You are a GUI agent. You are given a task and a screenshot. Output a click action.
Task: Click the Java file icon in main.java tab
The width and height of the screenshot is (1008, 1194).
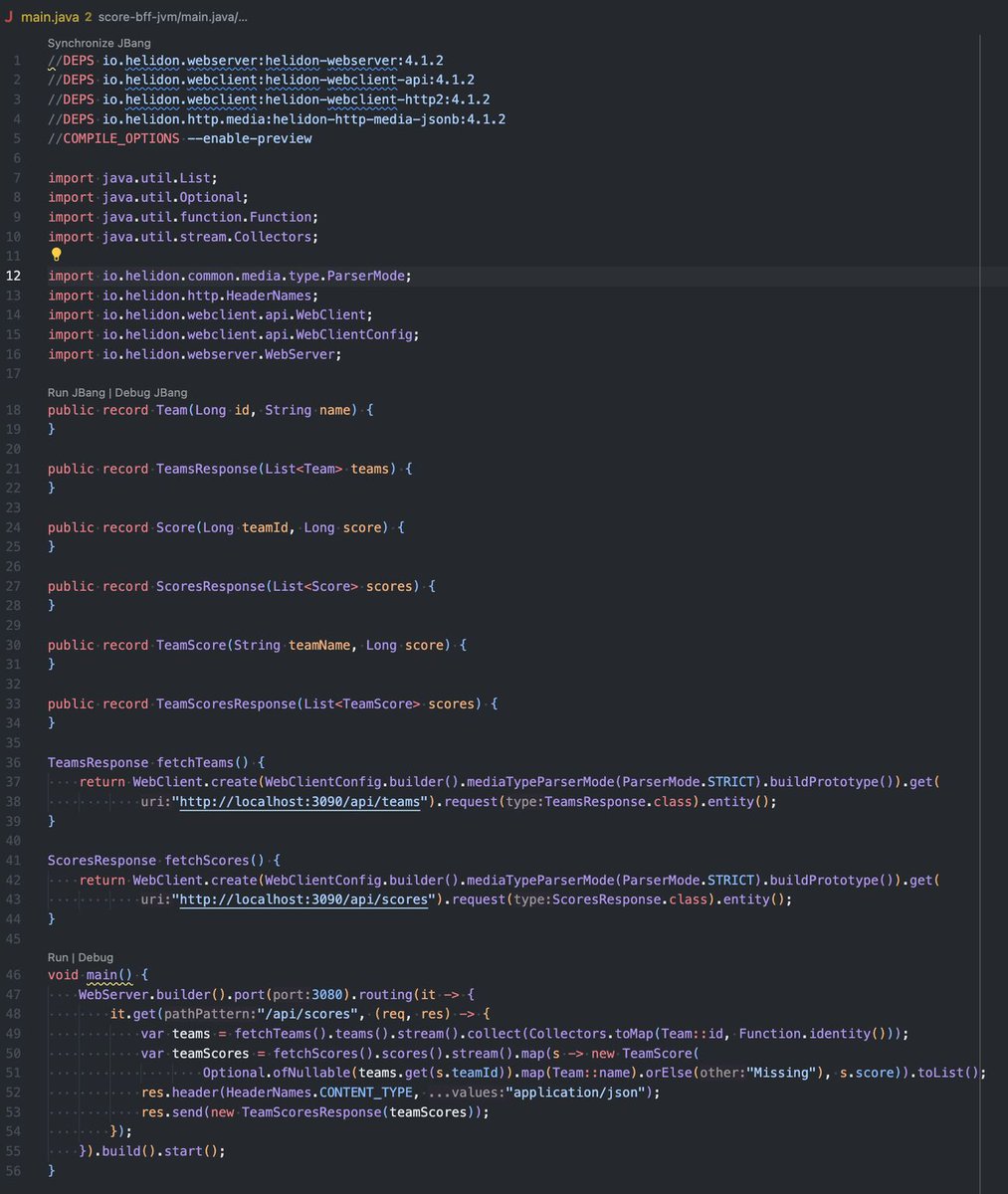(8, 17)
